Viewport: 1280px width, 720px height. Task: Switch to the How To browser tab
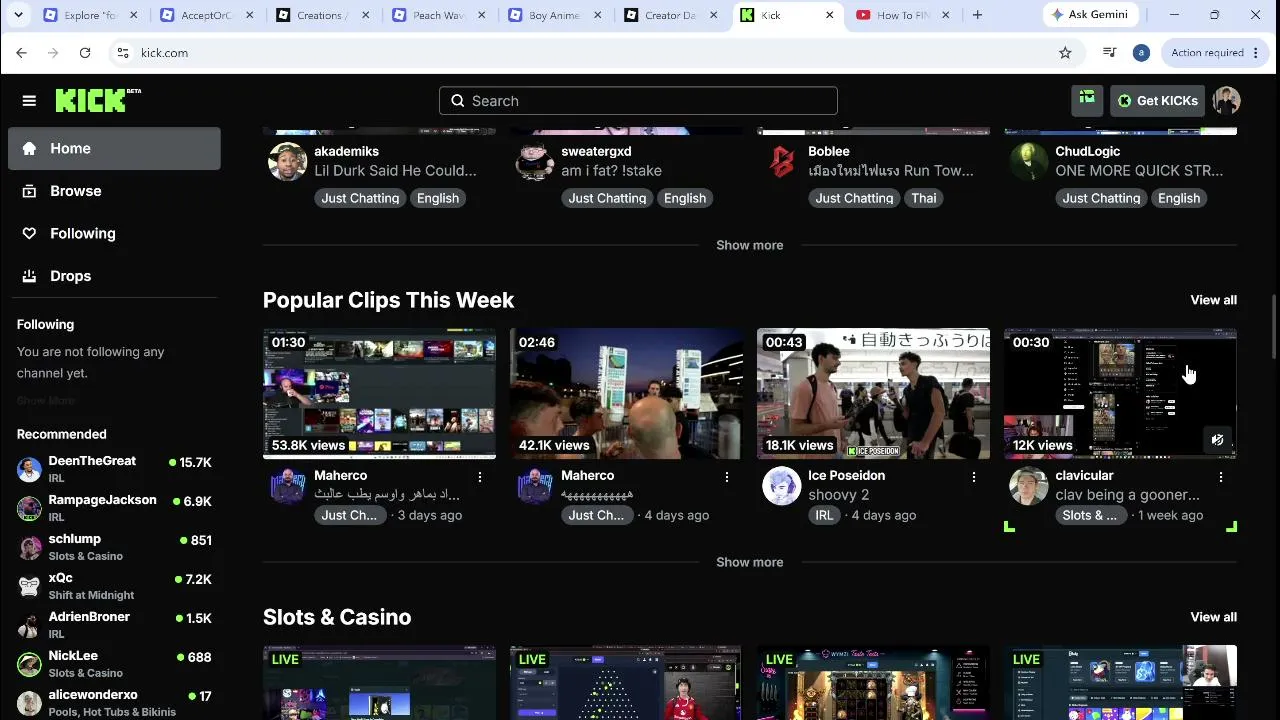(x=903, y=15)
